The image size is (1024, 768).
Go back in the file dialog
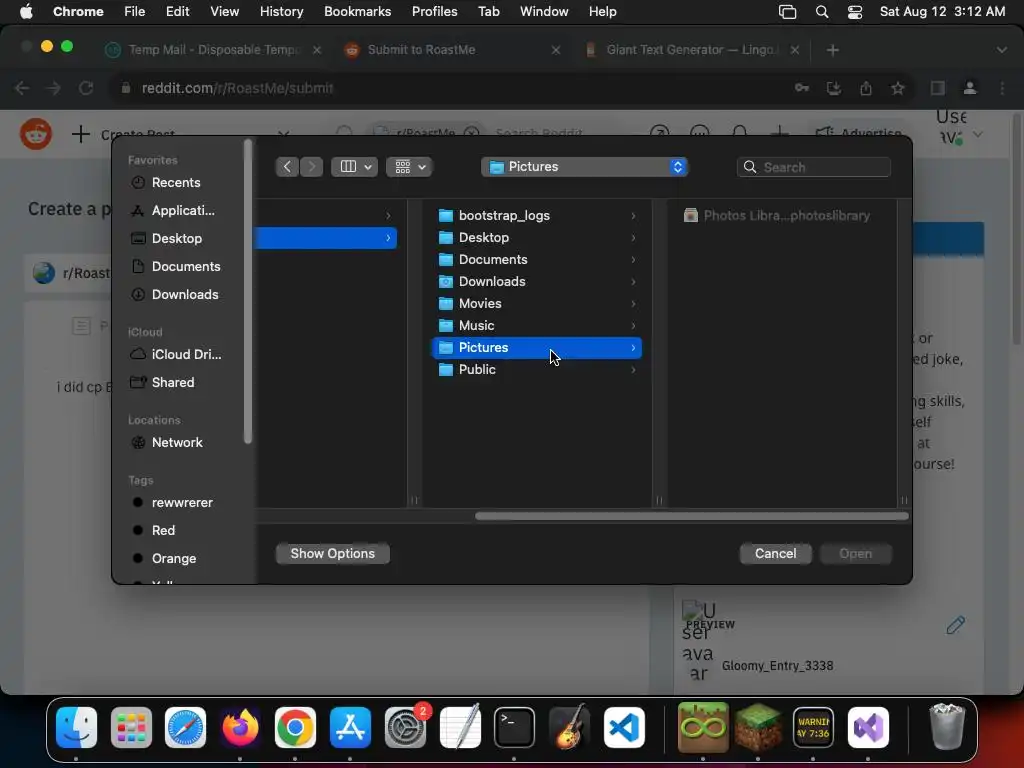pyautogui.click(x=287, y=167)
